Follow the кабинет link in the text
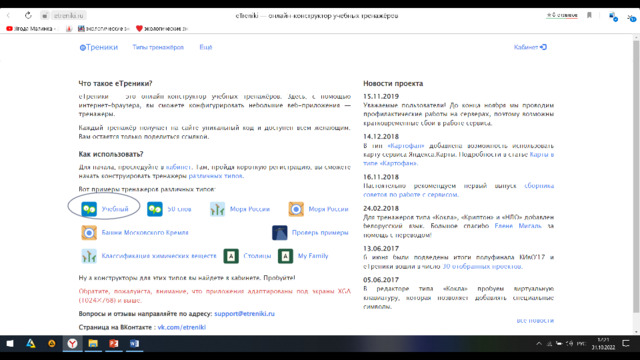 click(x=178, y=167)
